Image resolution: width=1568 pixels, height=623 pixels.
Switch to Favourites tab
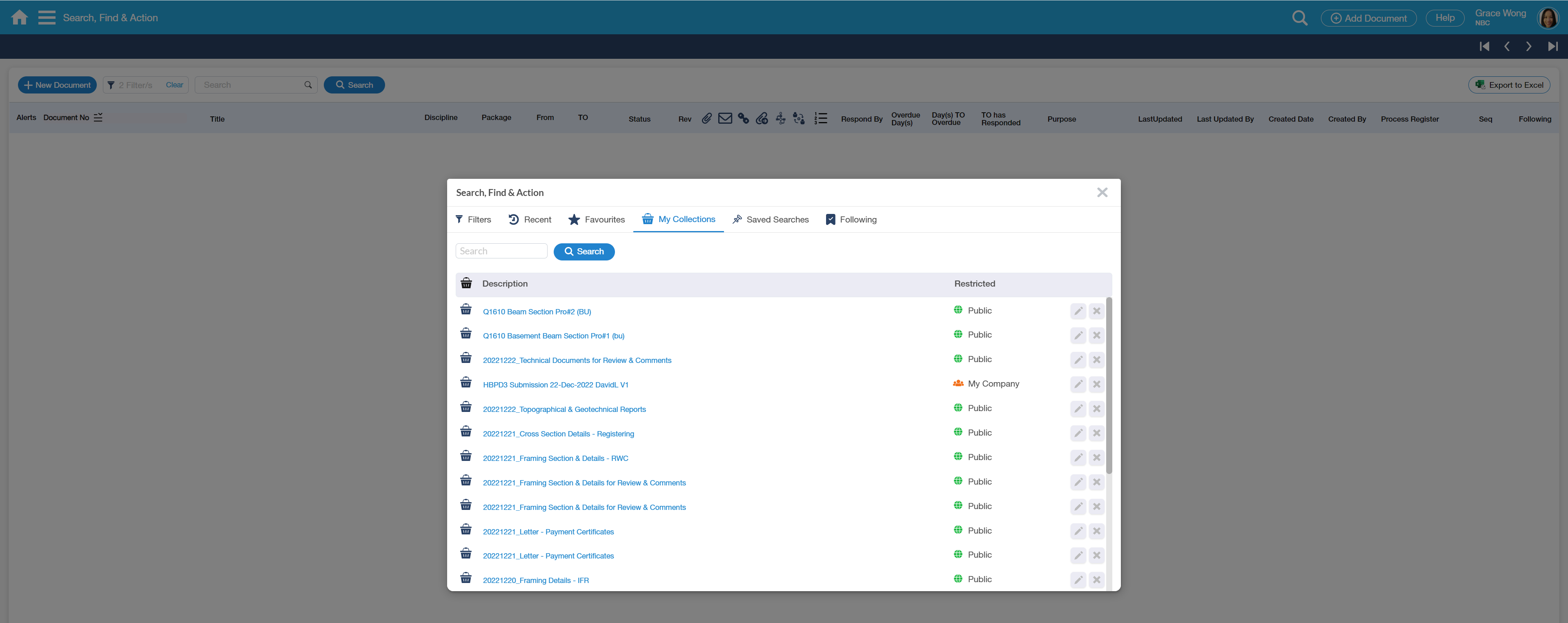(596, 220)
